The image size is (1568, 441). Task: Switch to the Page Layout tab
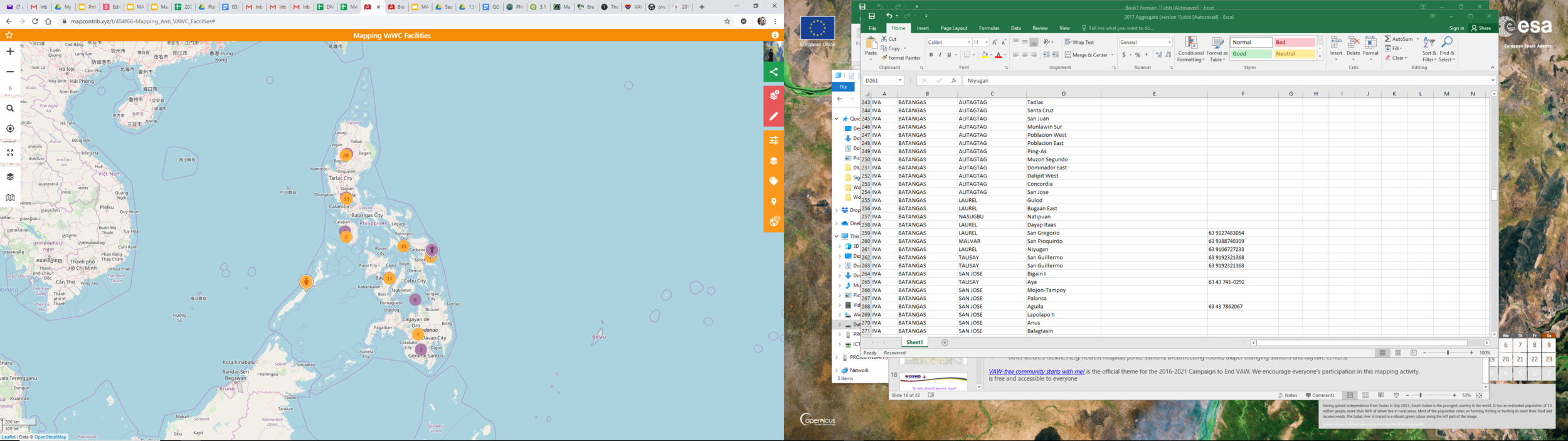953,28
